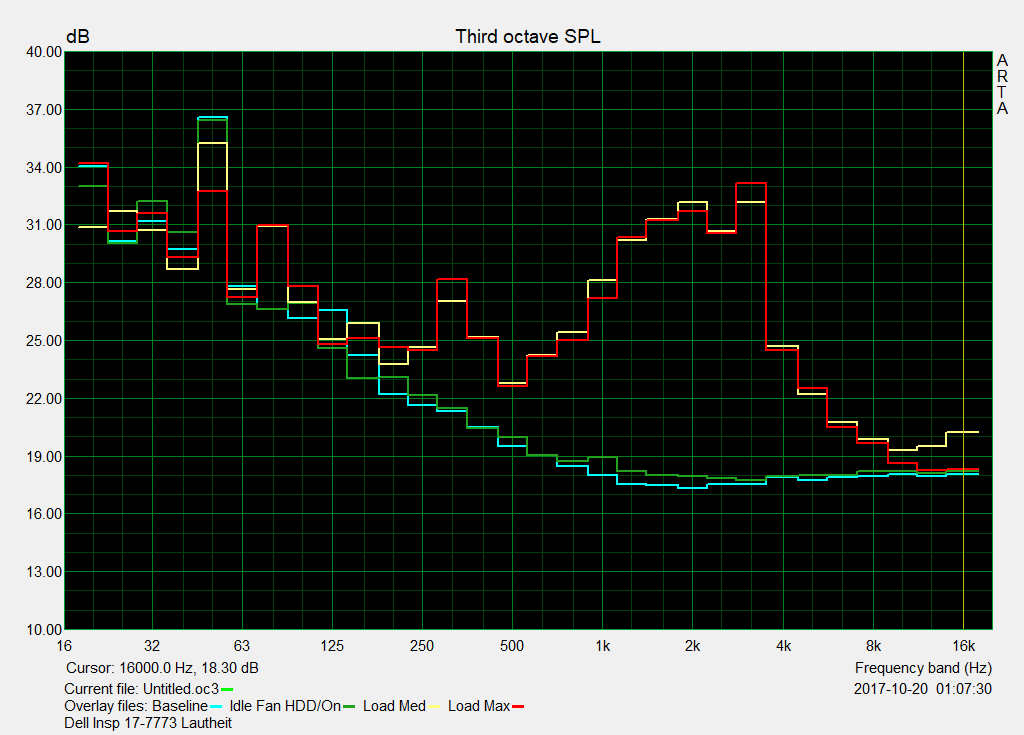Click the 40.00 y-axis value
Screen dimensions: 1024x735
[x=44, y=52]
